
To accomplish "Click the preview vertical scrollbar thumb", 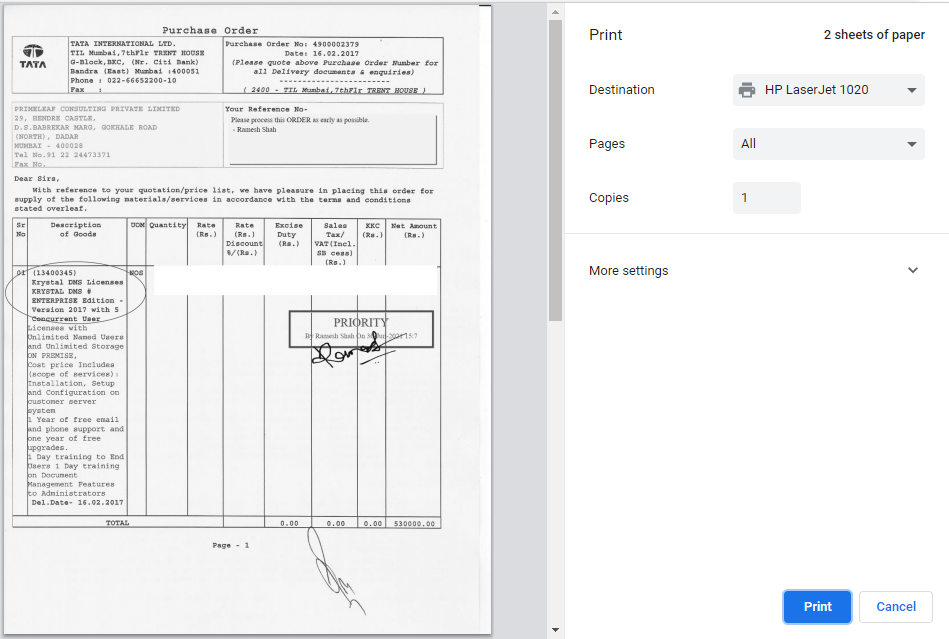I will (x=555, y=171).
